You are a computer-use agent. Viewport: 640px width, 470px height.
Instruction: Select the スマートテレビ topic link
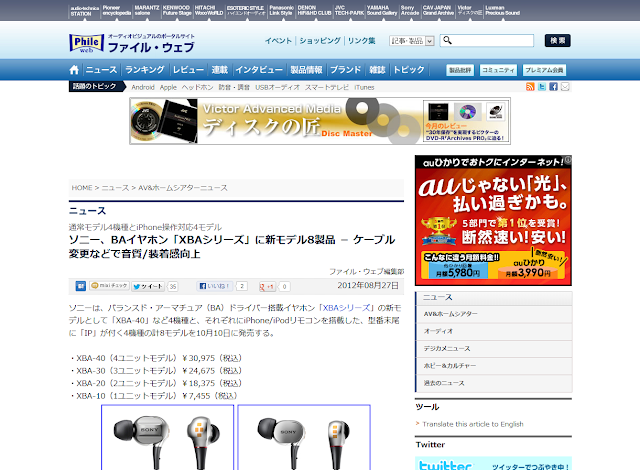327,87
